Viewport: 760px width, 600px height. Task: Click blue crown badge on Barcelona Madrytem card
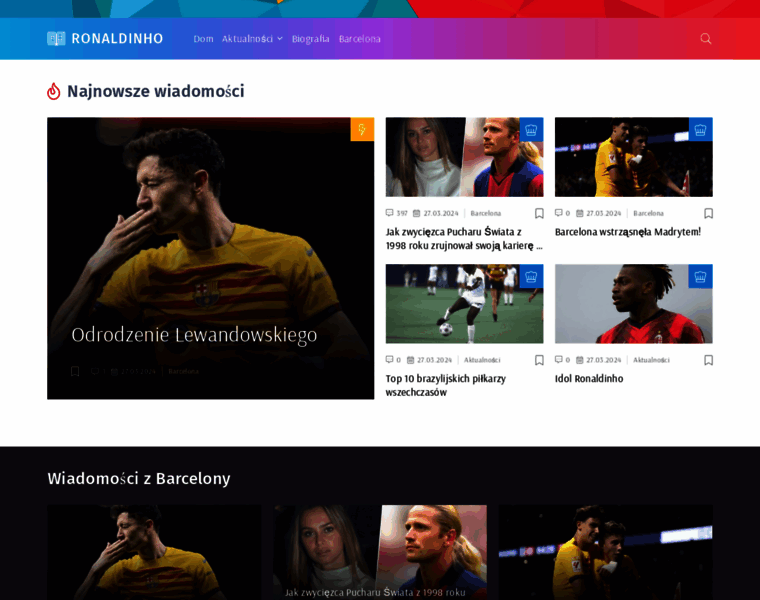(x=700, y=129)
